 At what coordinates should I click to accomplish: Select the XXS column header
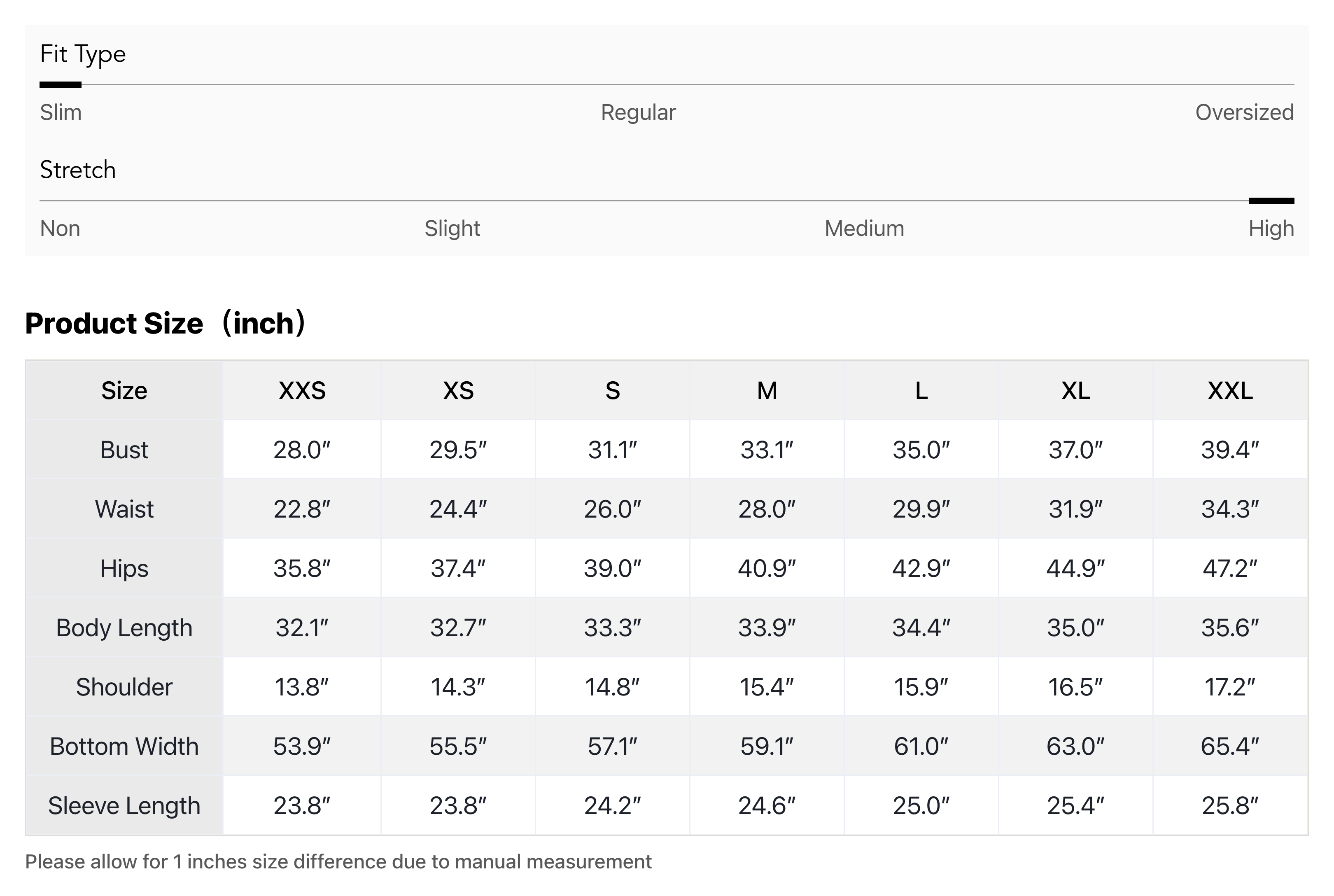[302, 391]
